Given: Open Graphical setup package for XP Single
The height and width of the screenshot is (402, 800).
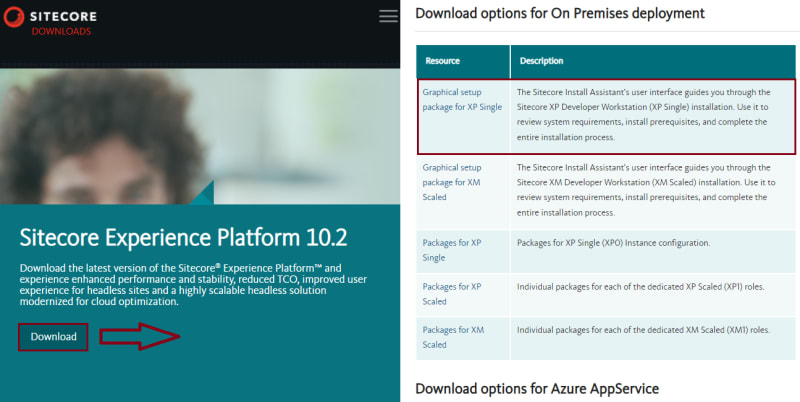Looking at the screenshot, I should coord(462,99).
